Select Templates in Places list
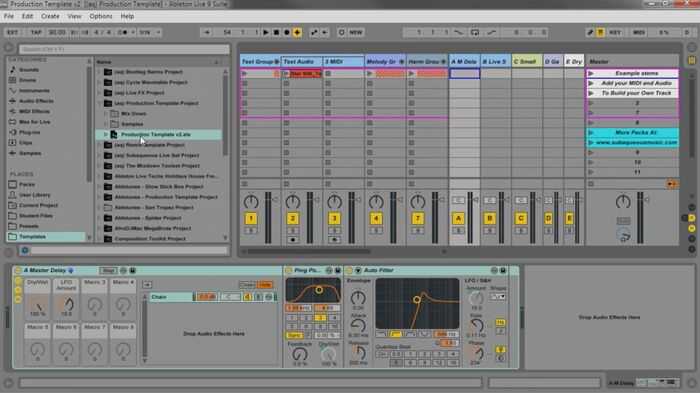This screenshot has height=393, width=700. (46, 237)
